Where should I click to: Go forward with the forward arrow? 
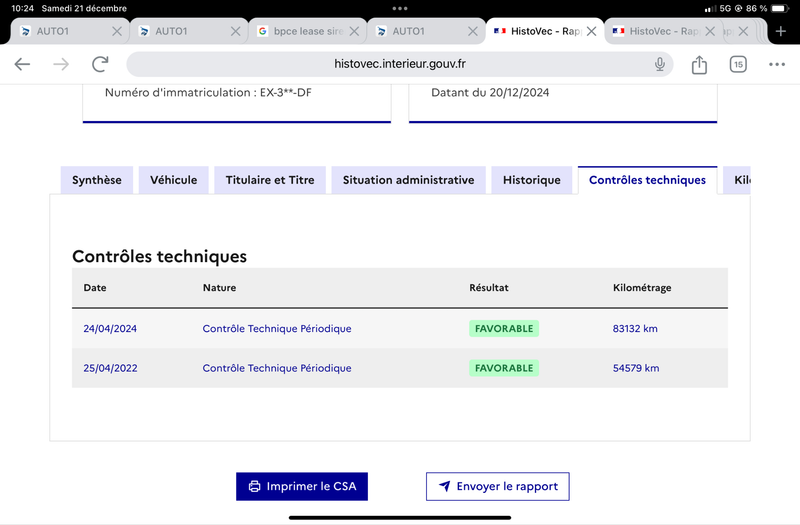pos(61,64)
